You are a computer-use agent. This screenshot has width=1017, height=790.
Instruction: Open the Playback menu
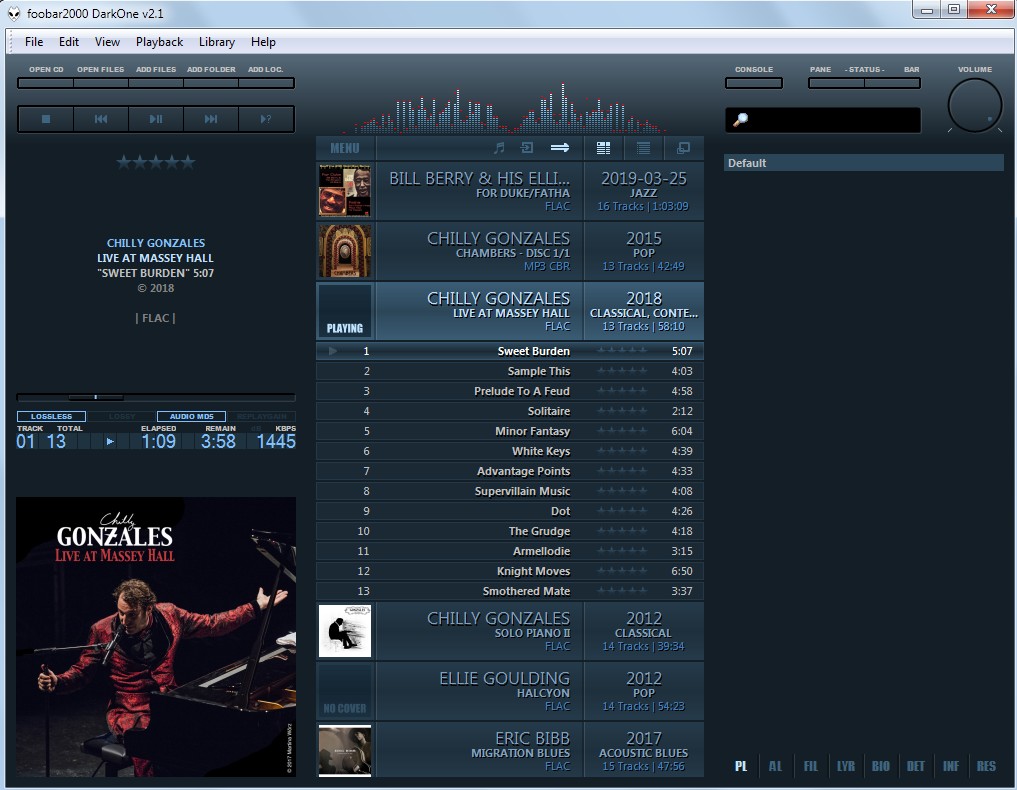click(159, 42)
